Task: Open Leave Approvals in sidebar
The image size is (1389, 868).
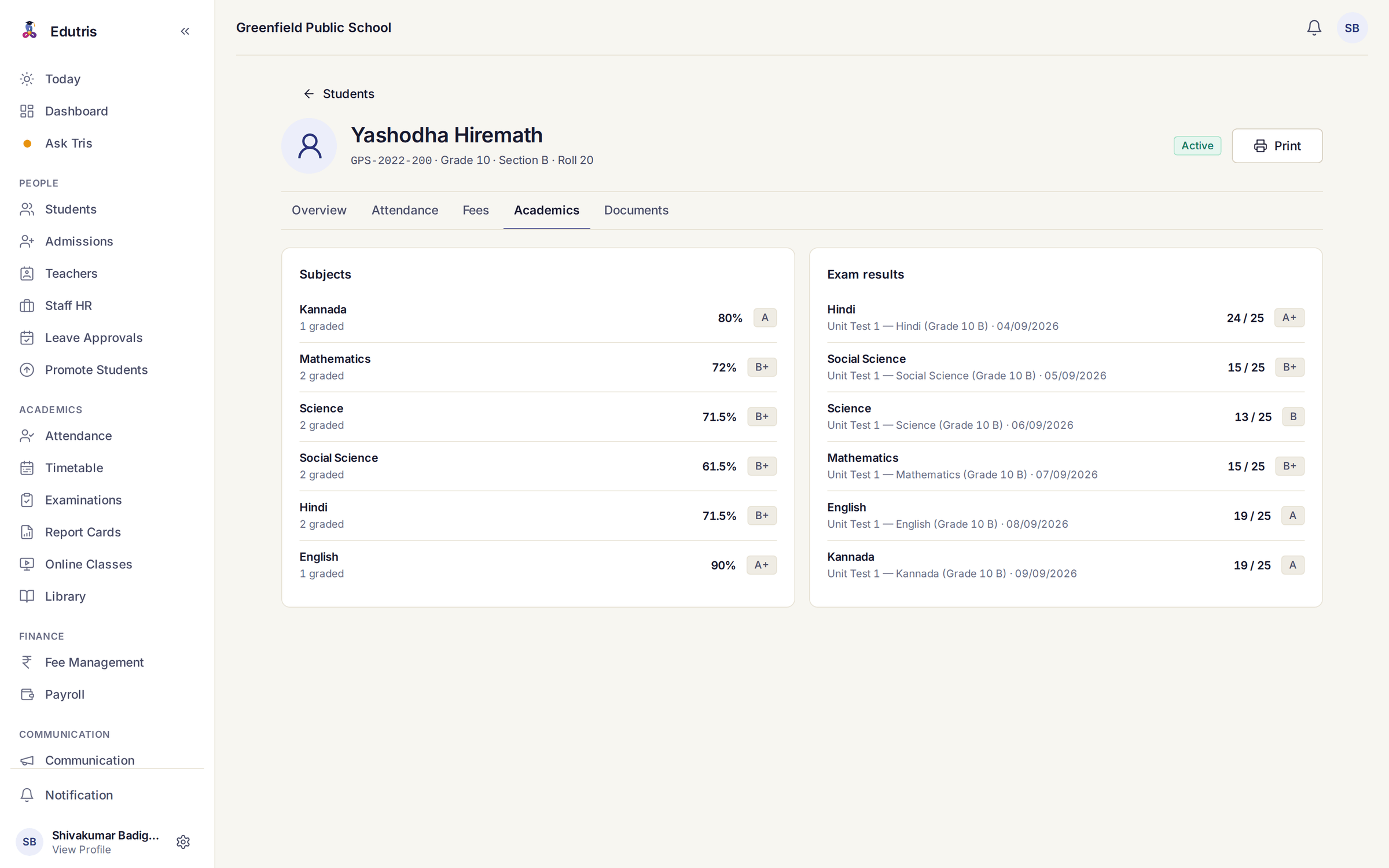Action: 106,337
